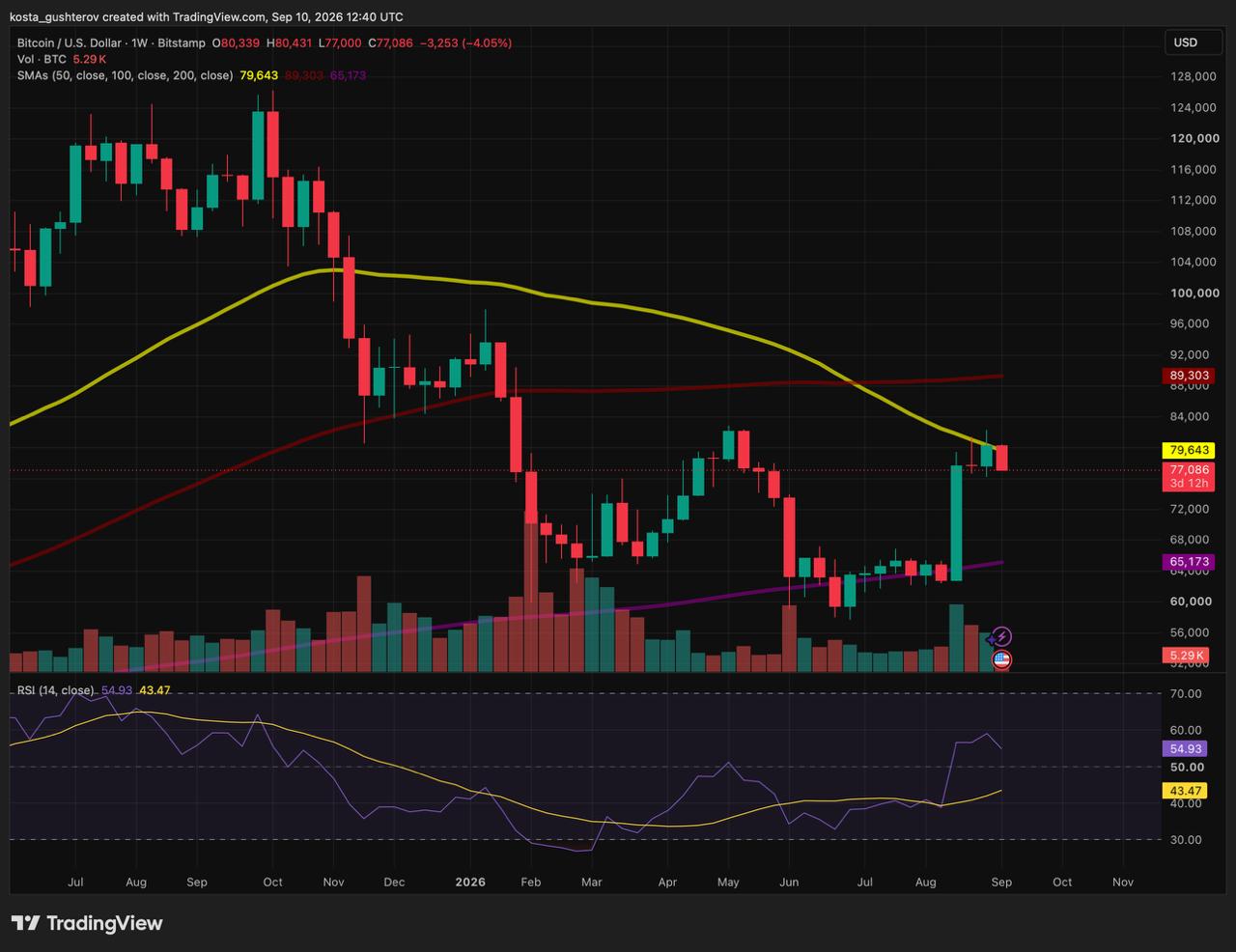Select the Vol · BTC indicator legend
Image resolution: width=1236 pixels, height=952 pixels.
point(41,59)
